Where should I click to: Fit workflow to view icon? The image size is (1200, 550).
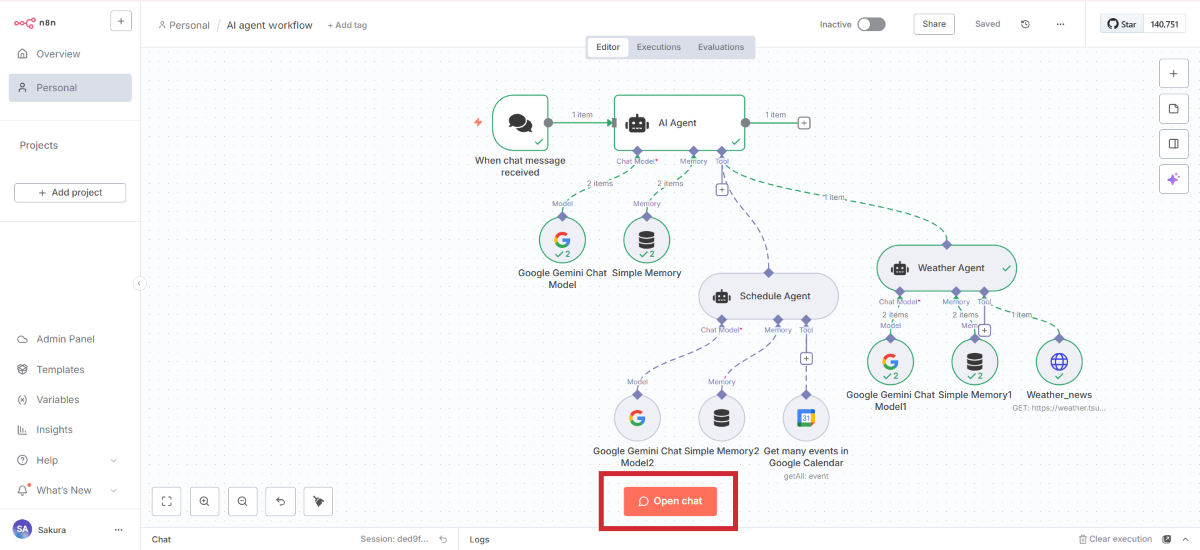tap(167, 501)
